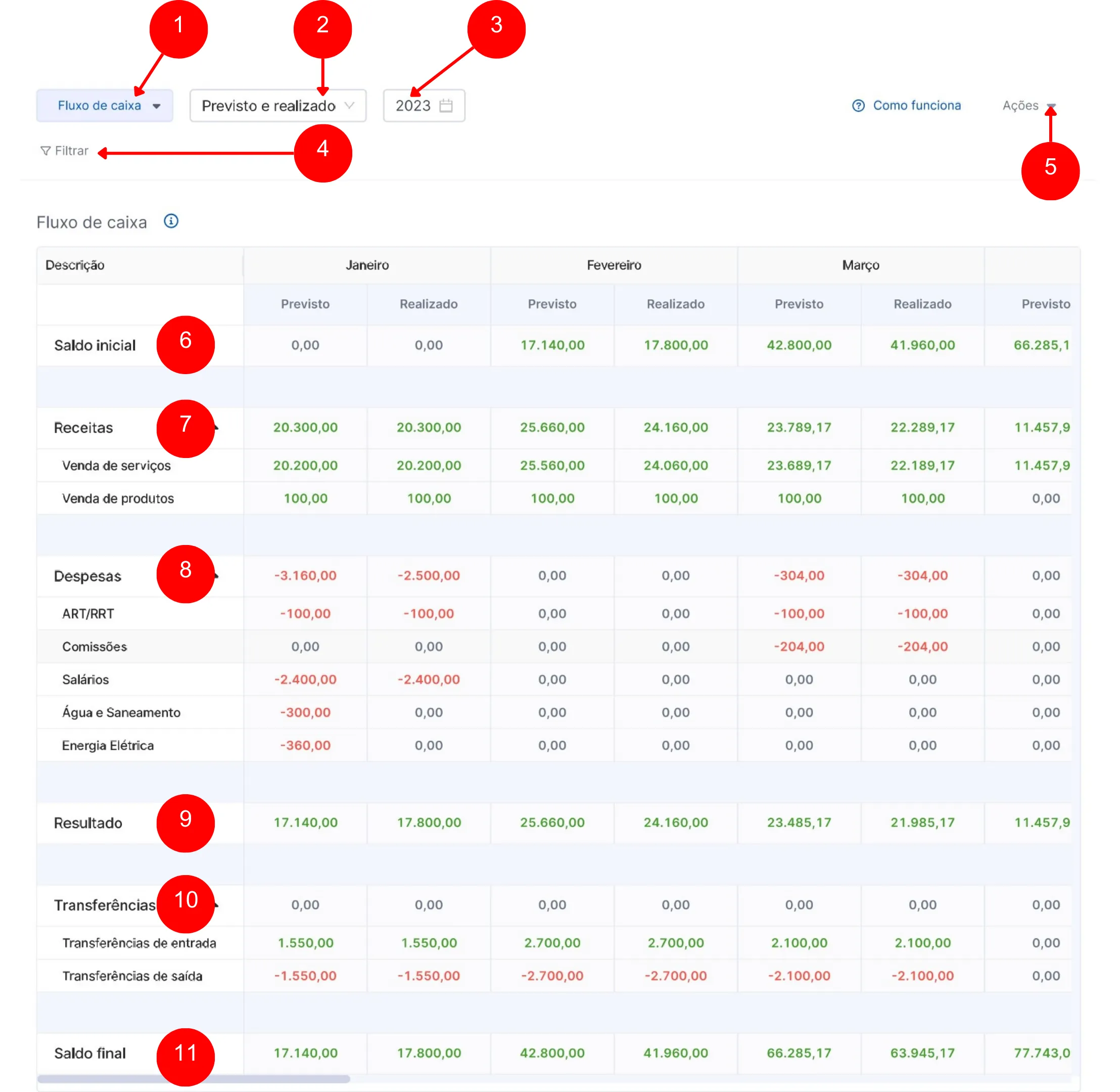Click Receitas Março Realizado value 22.289,17

coord(922,427)
